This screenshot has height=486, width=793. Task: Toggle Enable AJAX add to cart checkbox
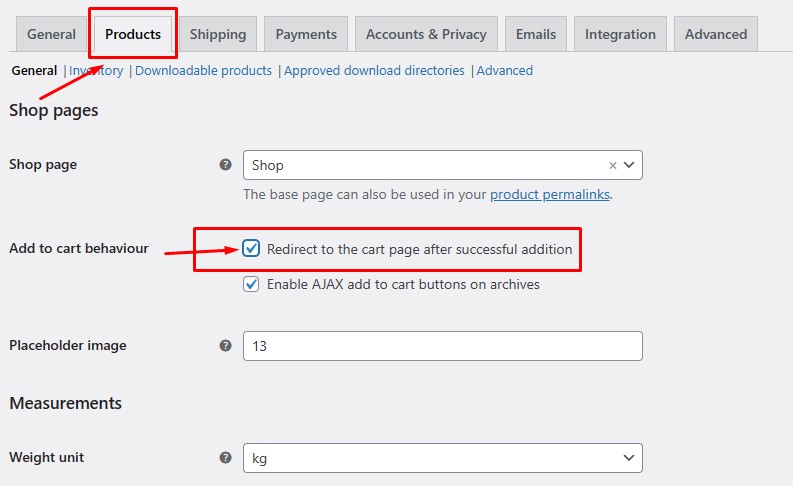coord(251,285)
